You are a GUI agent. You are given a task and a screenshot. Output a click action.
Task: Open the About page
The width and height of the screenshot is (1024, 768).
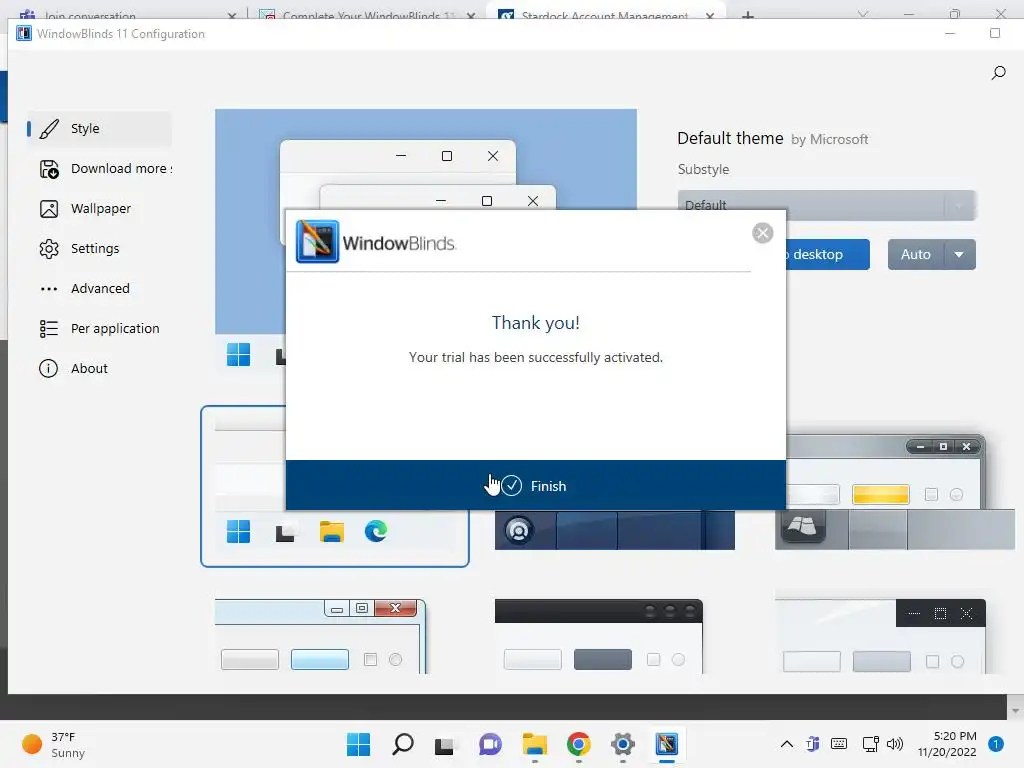pos(99,368)
